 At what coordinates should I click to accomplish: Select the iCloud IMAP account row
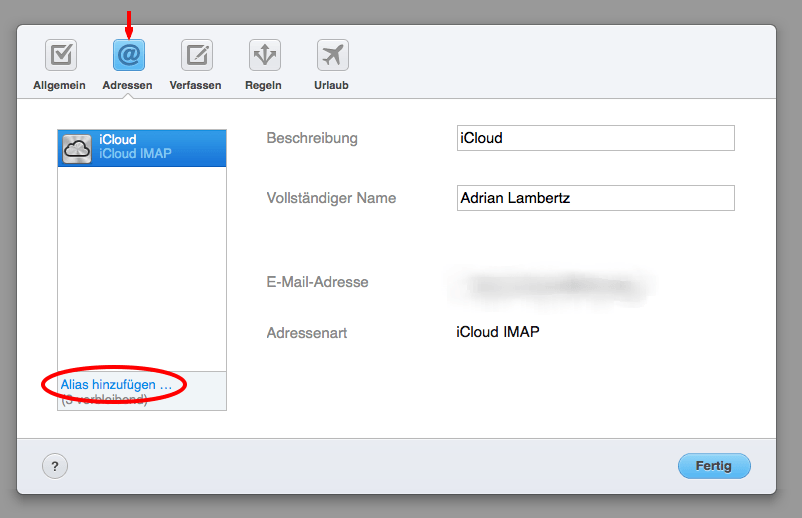(142, 148)
